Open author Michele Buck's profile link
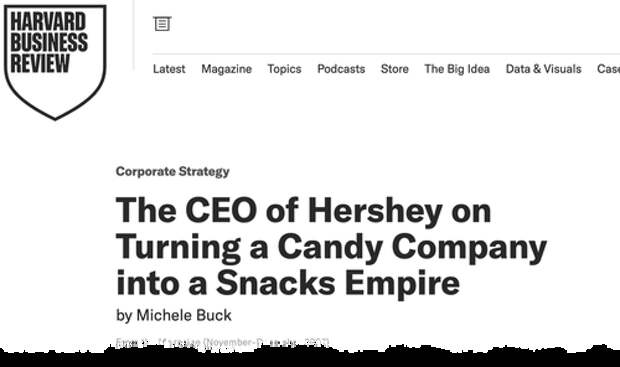 [184, 315]
